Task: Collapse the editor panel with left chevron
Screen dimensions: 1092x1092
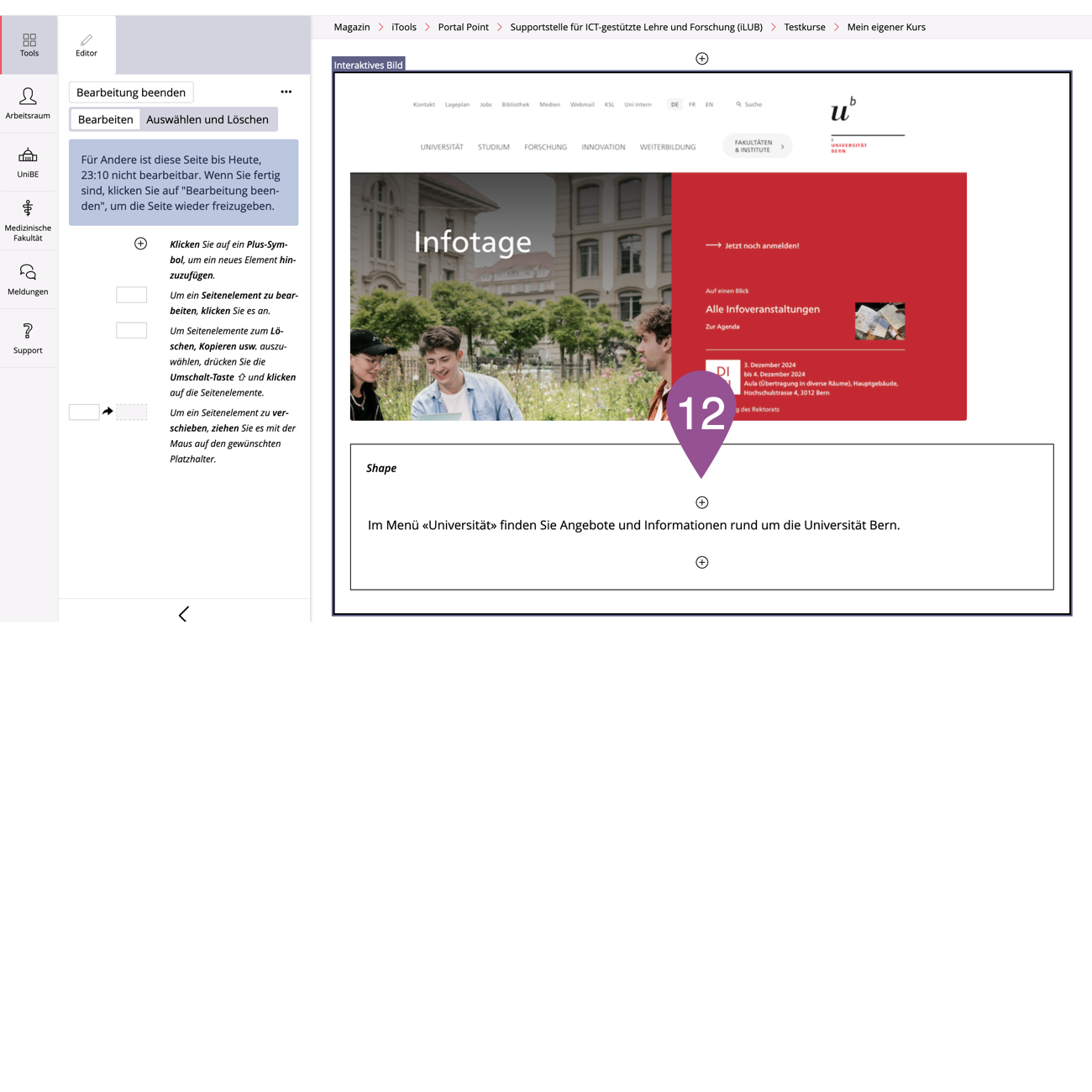Action: click(183, 614)
